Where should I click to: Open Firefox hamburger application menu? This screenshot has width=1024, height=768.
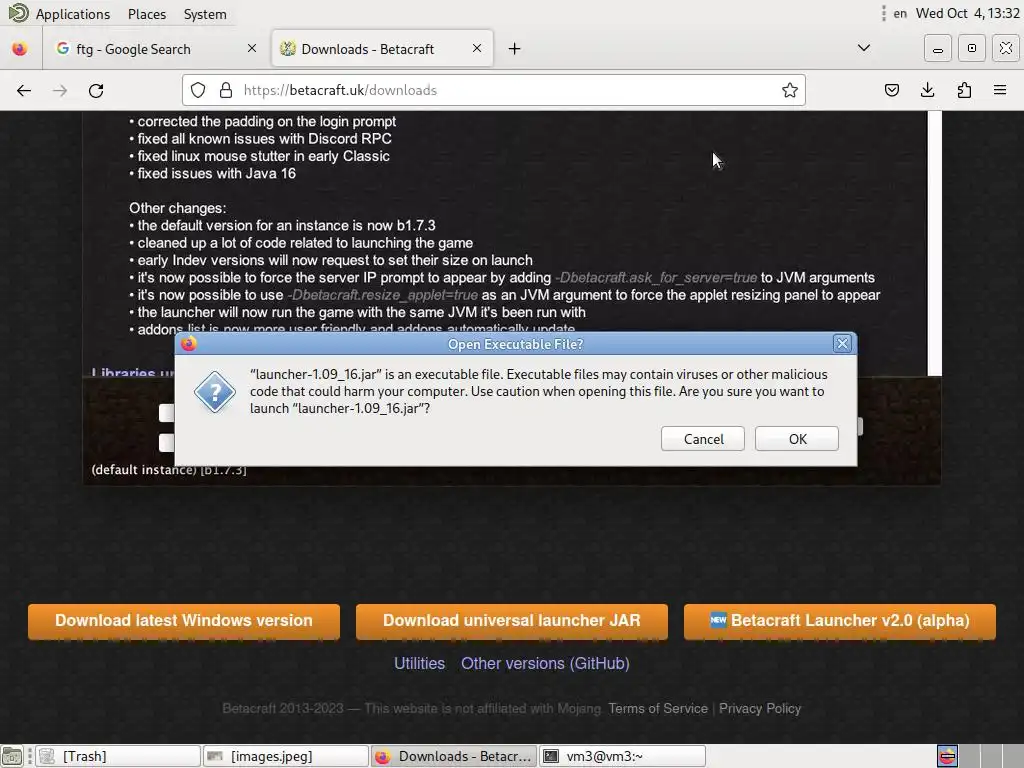tap(1000, 90)
